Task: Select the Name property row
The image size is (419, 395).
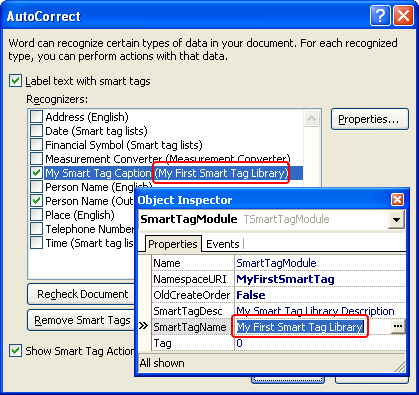Action: [193, 263]
